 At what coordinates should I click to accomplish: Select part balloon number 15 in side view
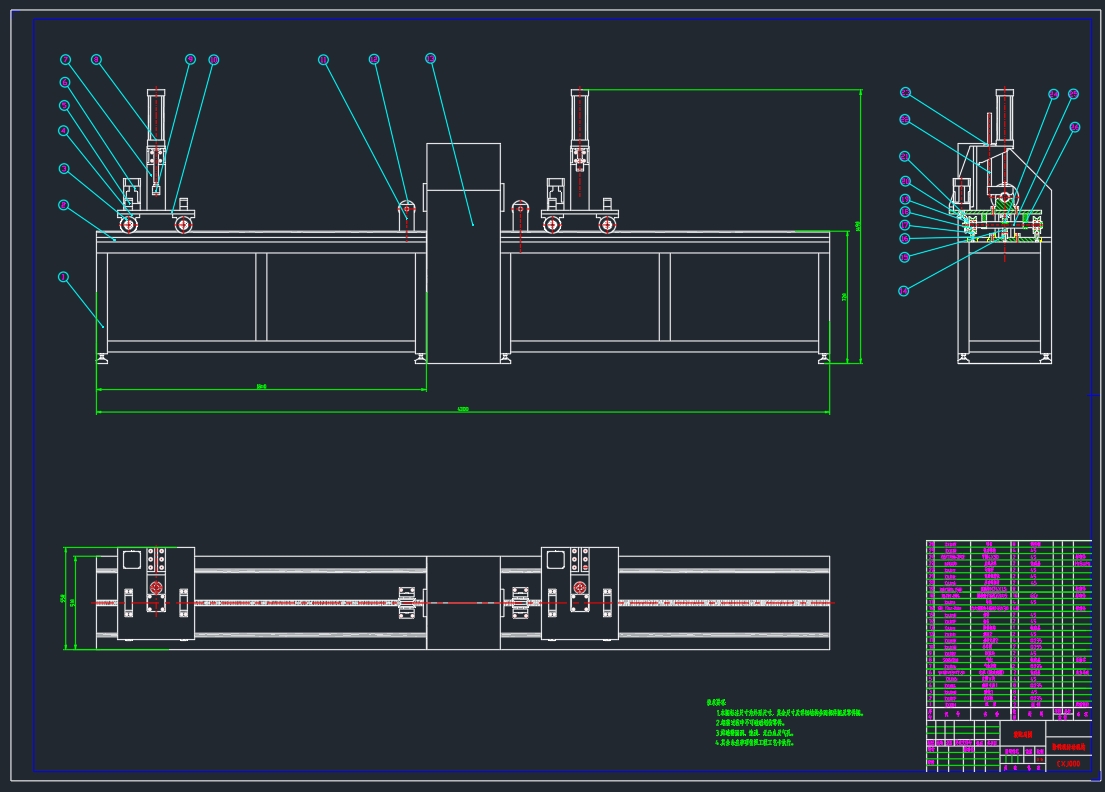click(x=905, y=257)
